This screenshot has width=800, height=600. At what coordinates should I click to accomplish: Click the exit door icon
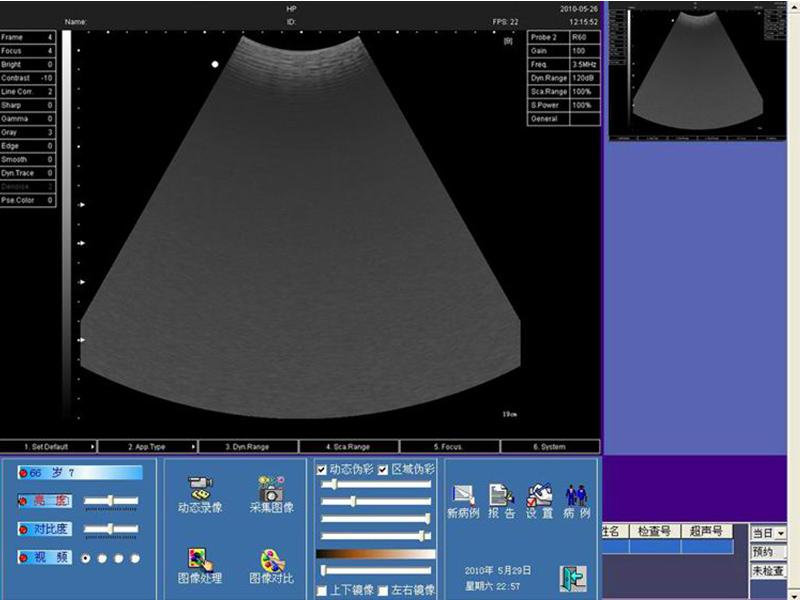point(572,578)
